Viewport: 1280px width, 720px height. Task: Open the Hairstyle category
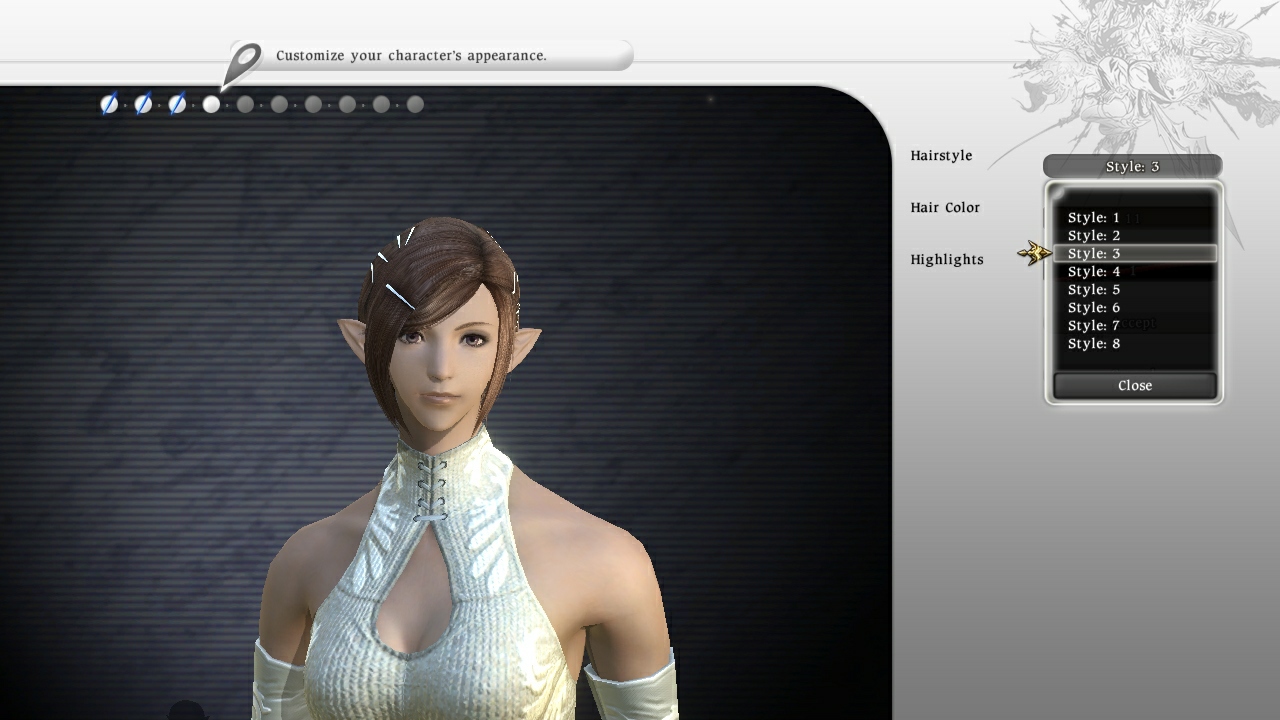point(941,155)
